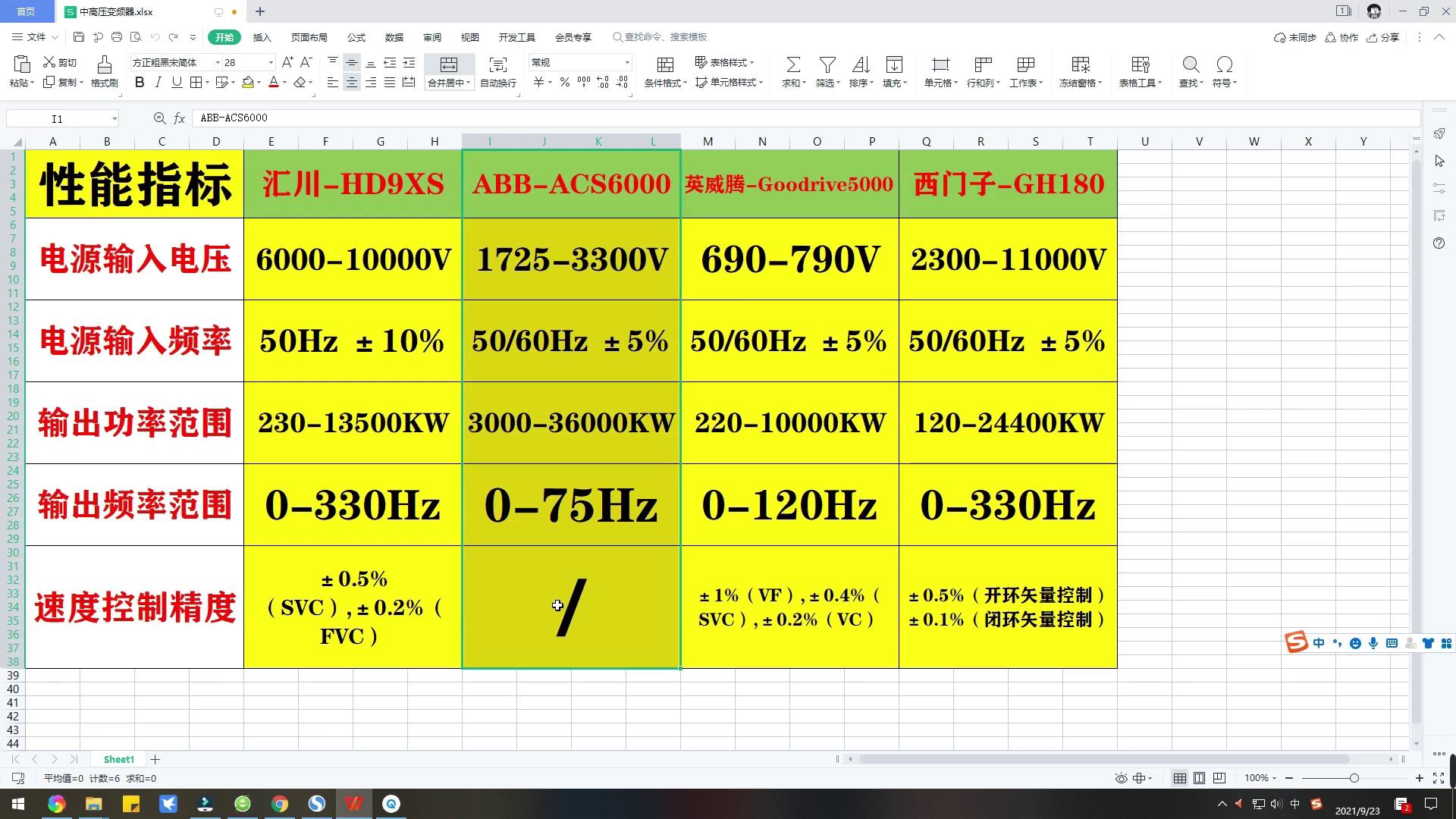Viewport: 1456px width, 819px height.
Task: Open the Insert (插入) ribbon tab
Action: click(262, 37)
